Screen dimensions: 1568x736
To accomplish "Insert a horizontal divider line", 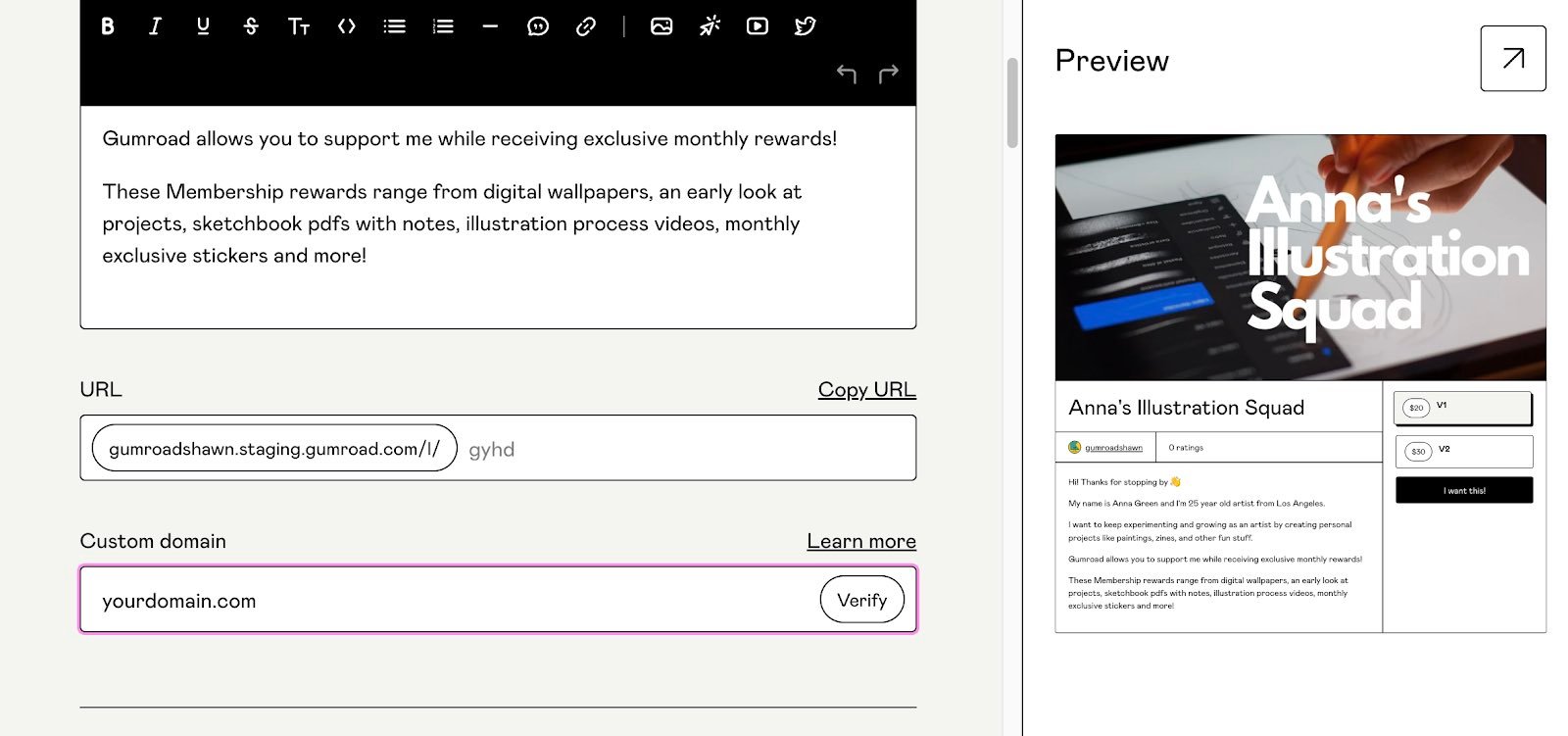I will click(x=490, y=26).
